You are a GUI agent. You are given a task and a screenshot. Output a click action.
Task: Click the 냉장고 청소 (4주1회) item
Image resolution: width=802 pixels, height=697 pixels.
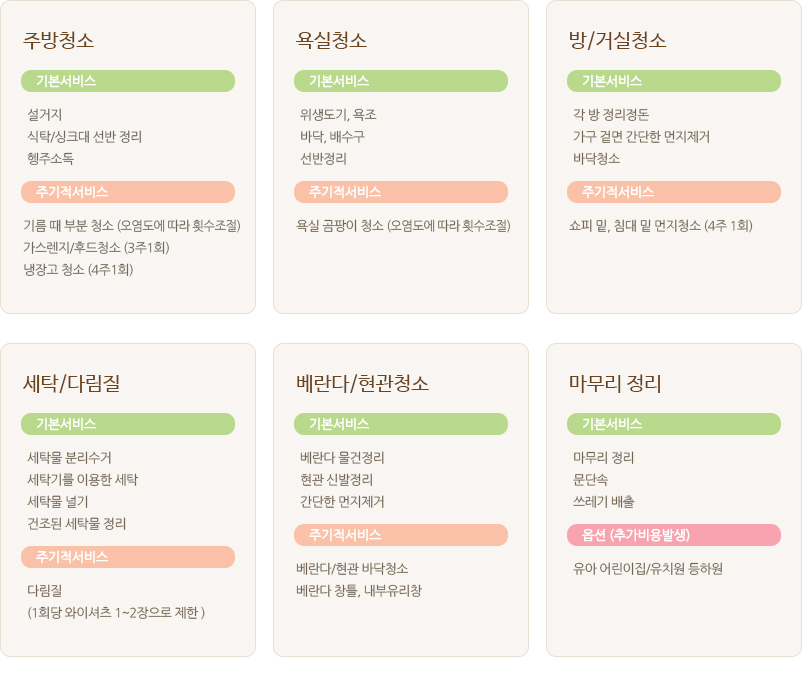pos(78,269)
